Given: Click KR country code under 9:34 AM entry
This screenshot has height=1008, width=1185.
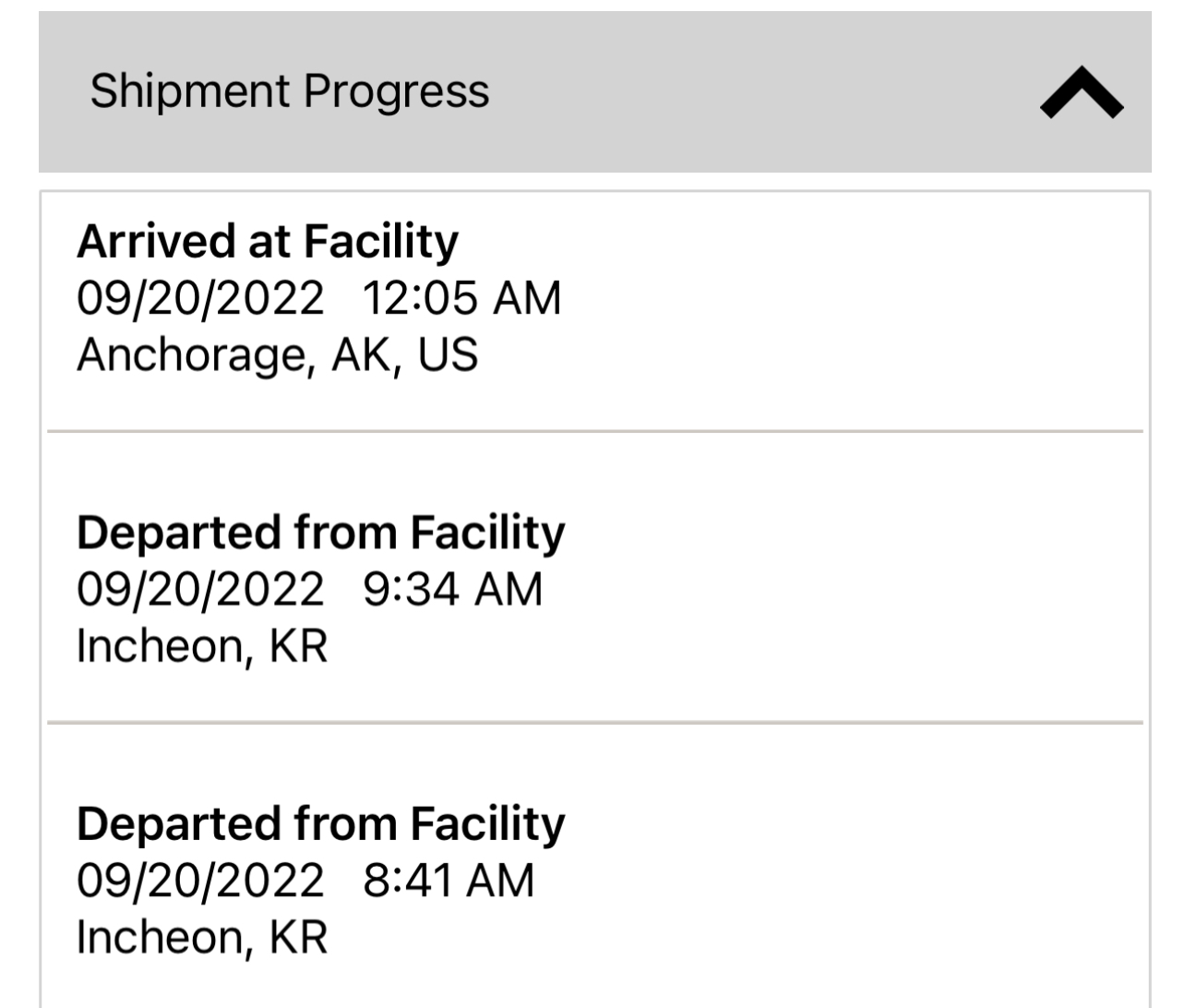Looking at the screenshot, I should 298,646.
